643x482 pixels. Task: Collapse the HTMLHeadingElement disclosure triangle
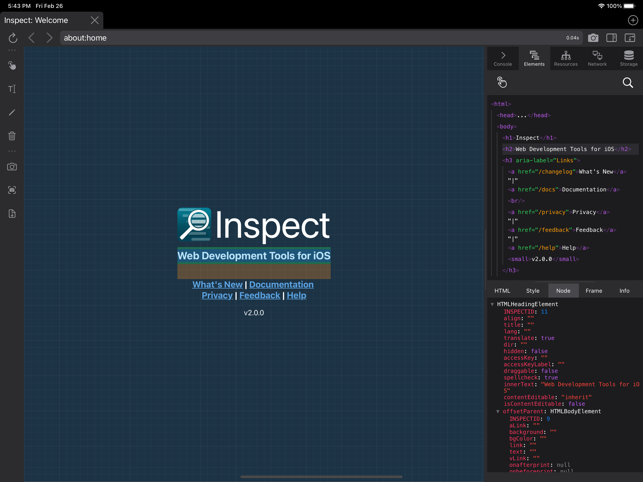492,304
